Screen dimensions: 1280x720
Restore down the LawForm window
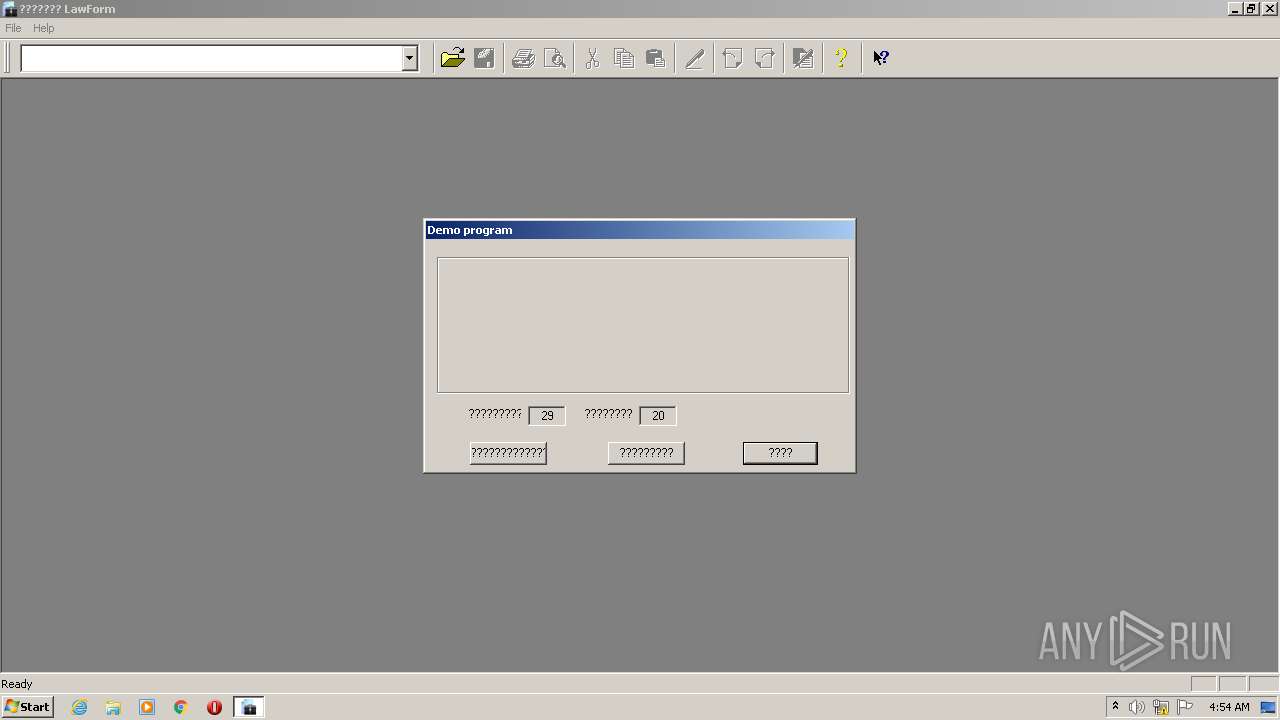point(1251,9)
